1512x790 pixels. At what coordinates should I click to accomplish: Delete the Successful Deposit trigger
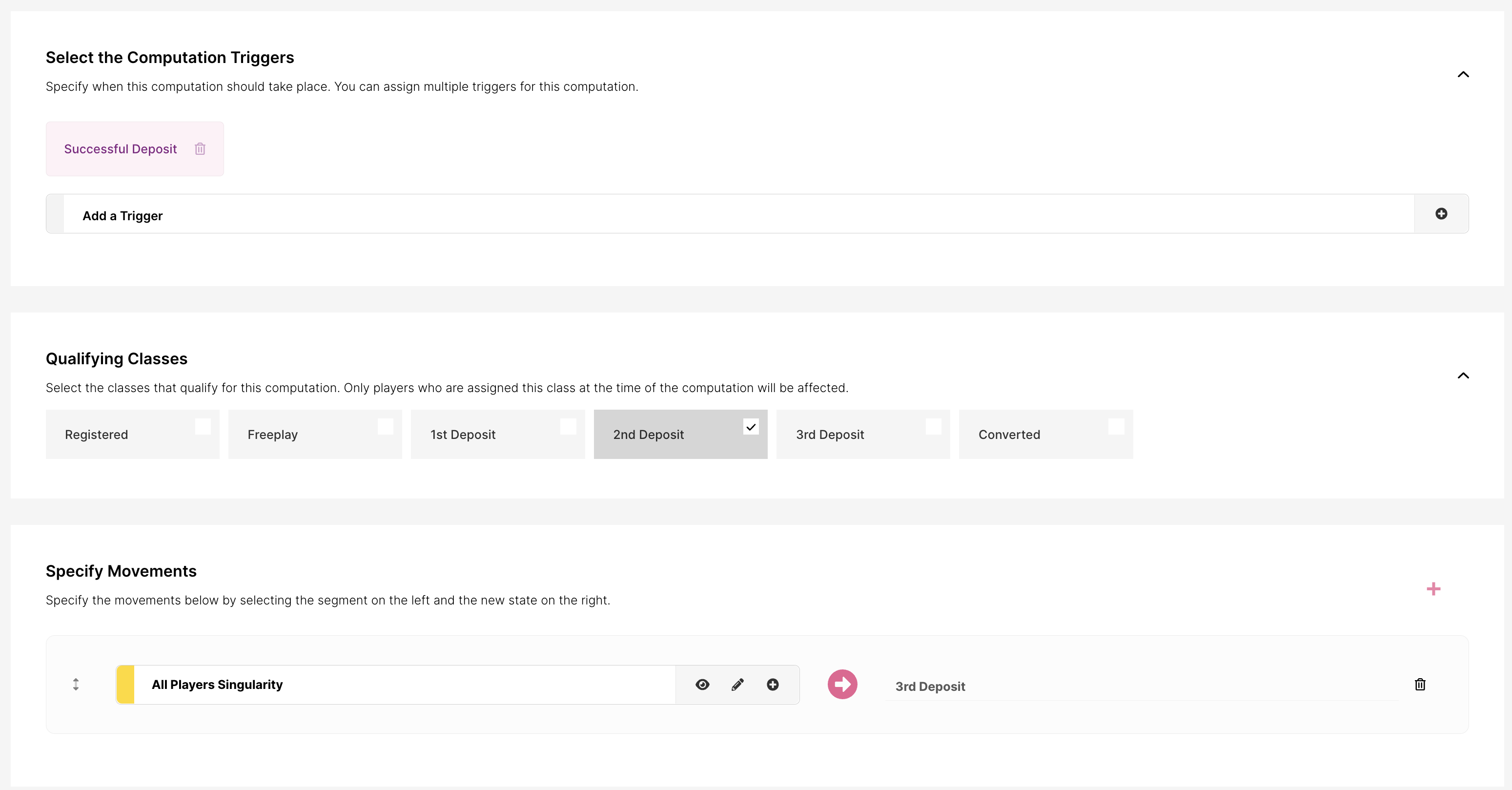point(200,148)
